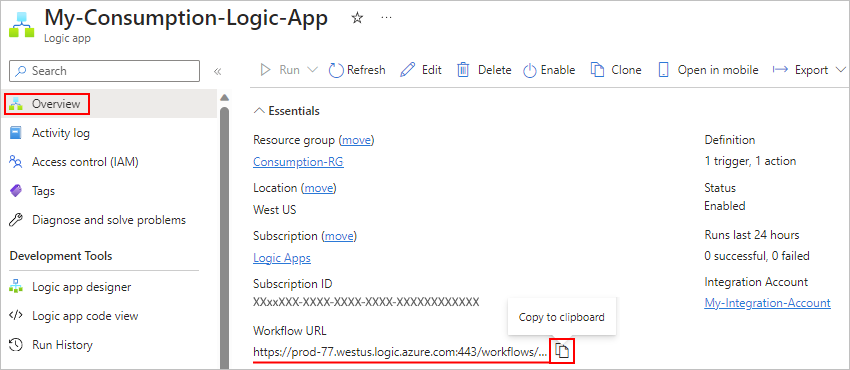Click the sidebar vertical scrollbar thumb
850x370 pixels.
pos(224,238)
